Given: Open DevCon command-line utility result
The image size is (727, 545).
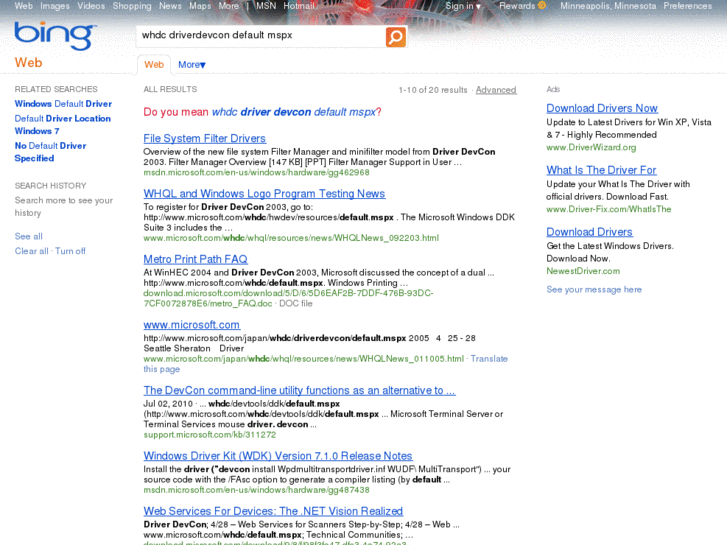Looking at the screenshot, I should coord(300,391).
